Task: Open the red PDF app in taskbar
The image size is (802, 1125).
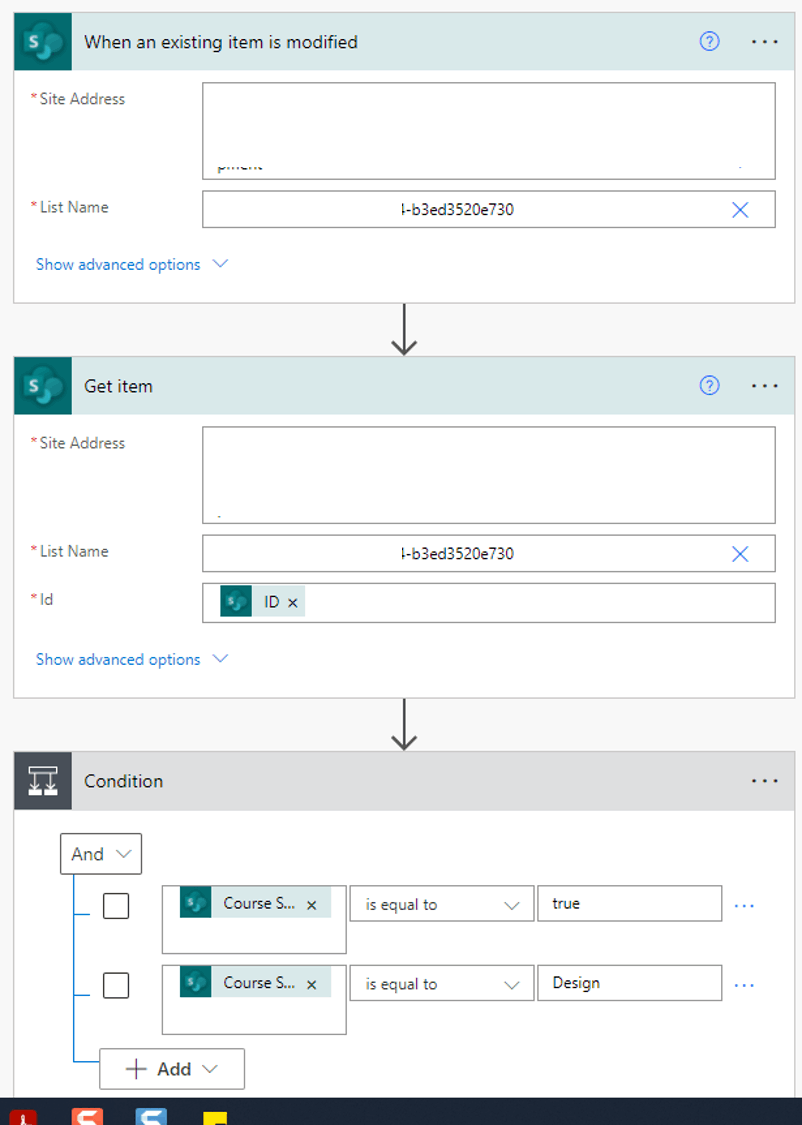Action: click(x=23, y=1117)
